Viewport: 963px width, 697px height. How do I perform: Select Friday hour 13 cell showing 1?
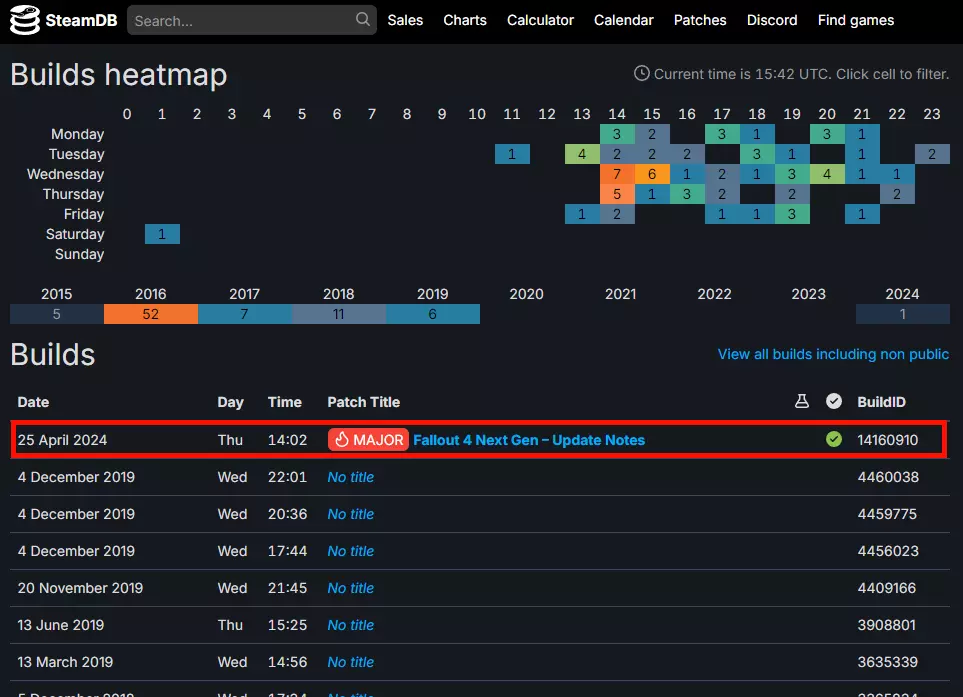[582, 214]
